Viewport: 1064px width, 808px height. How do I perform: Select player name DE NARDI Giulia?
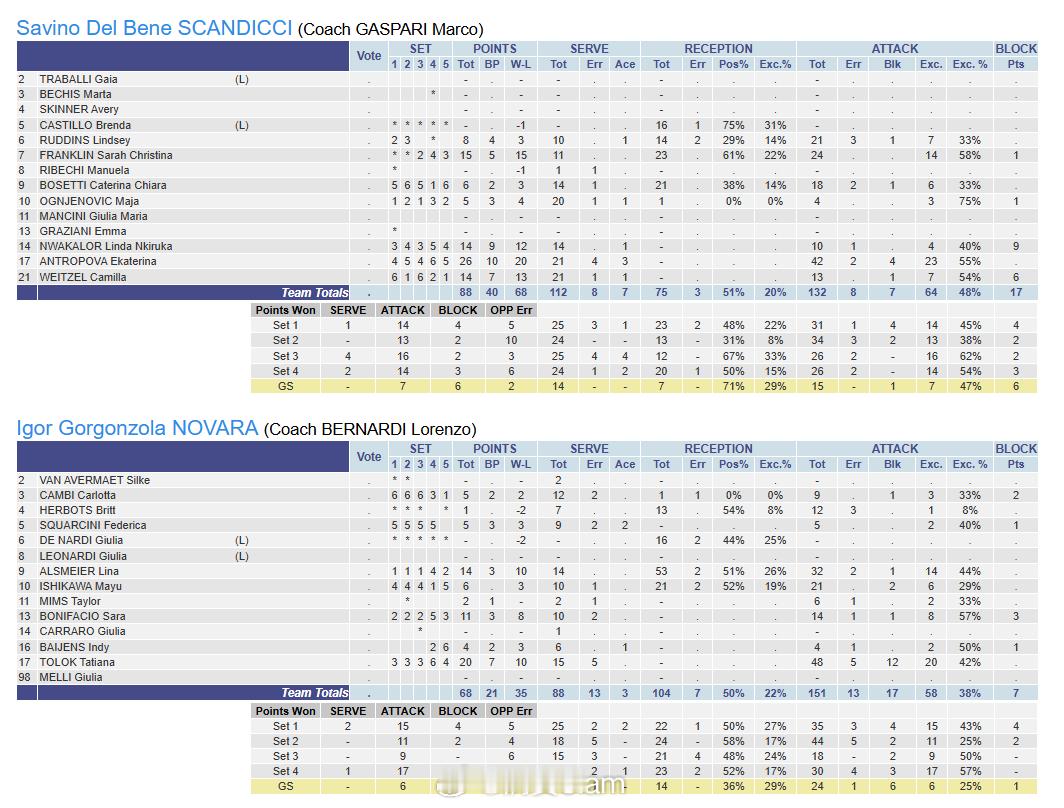tap(81, 540)
